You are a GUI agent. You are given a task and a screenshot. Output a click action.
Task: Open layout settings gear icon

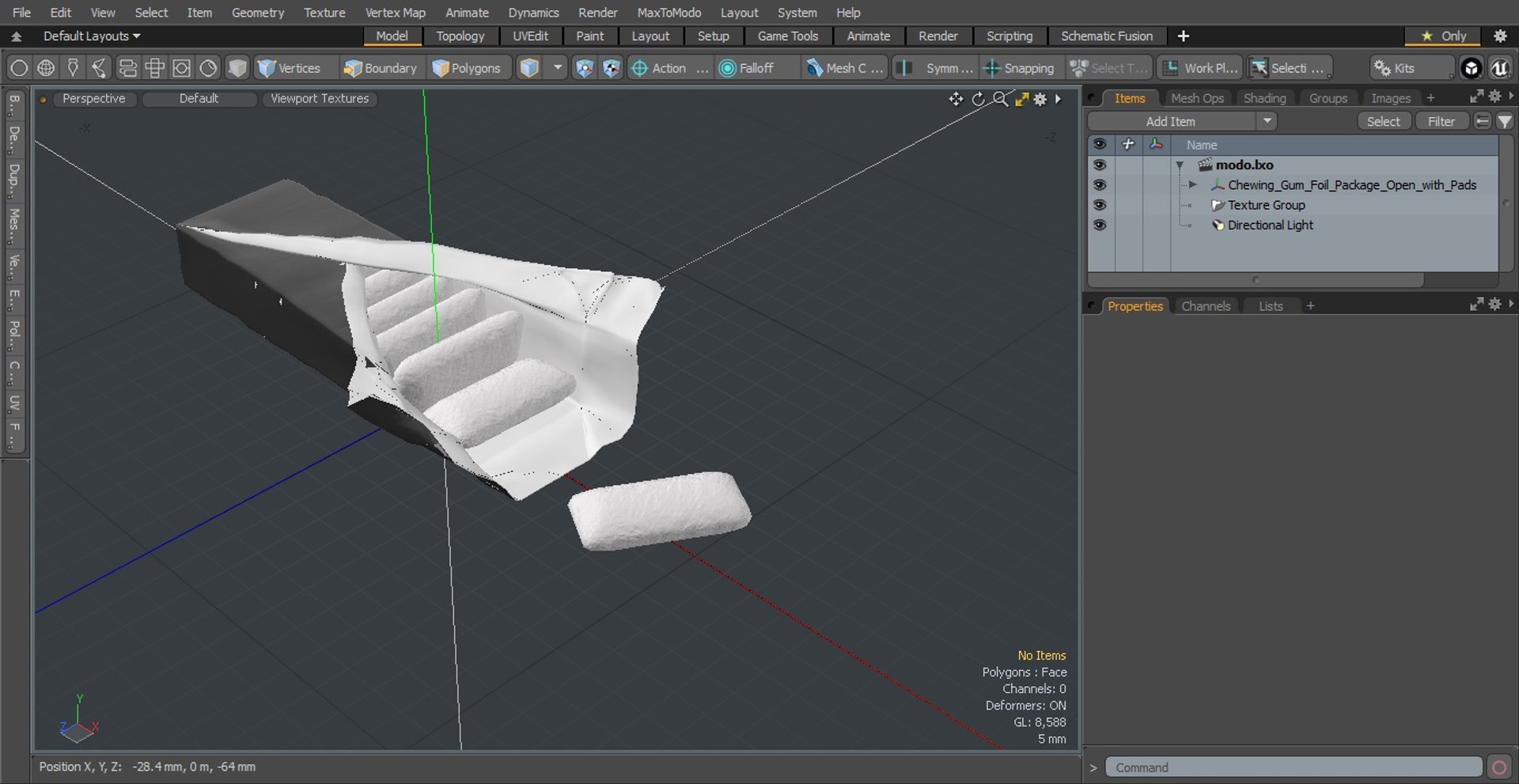(1500, 36)
